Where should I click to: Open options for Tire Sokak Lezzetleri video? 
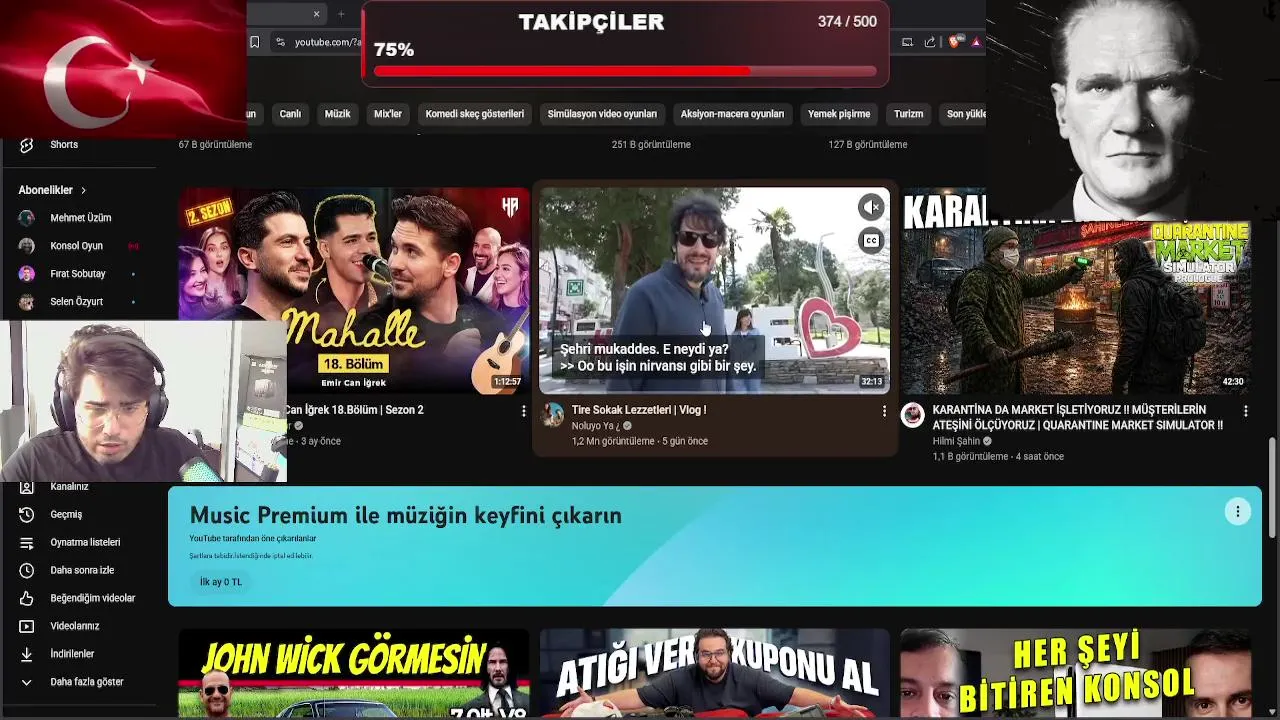(x=884, y=411)
